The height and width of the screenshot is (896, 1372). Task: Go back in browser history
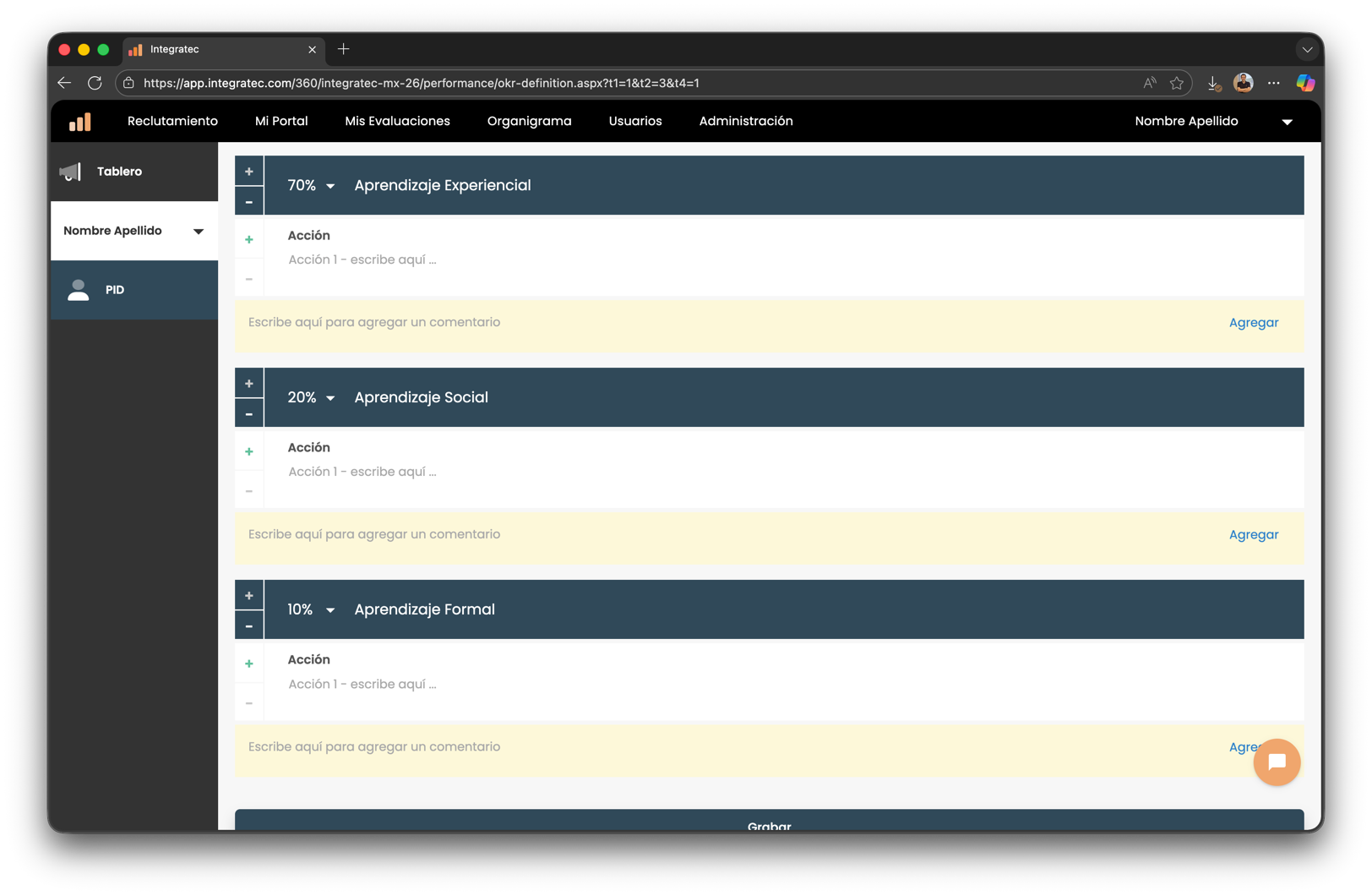pyautogui.click(x=65, y=83)
